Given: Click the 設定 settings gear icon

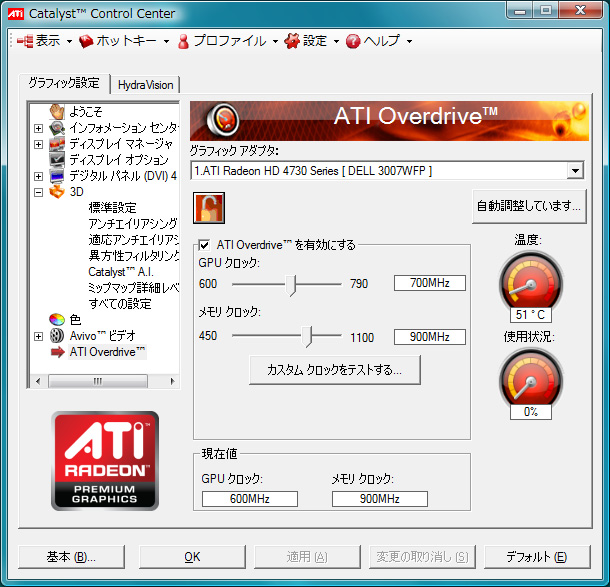Looking at the screenshot, I should click(292, 41).
